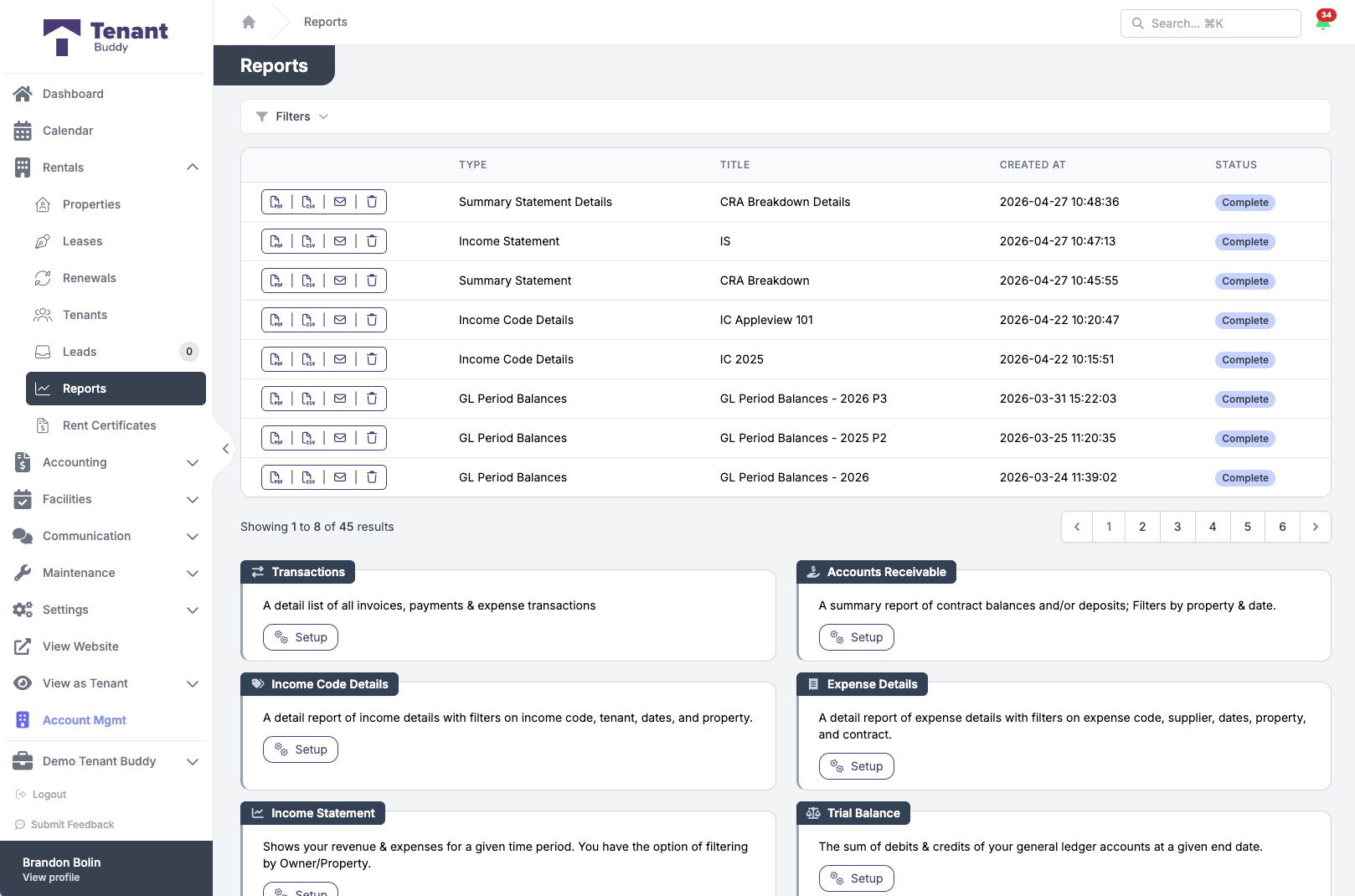Click the 'IC 2025' title cell
Screen dimensions: 1355x896
742,359
